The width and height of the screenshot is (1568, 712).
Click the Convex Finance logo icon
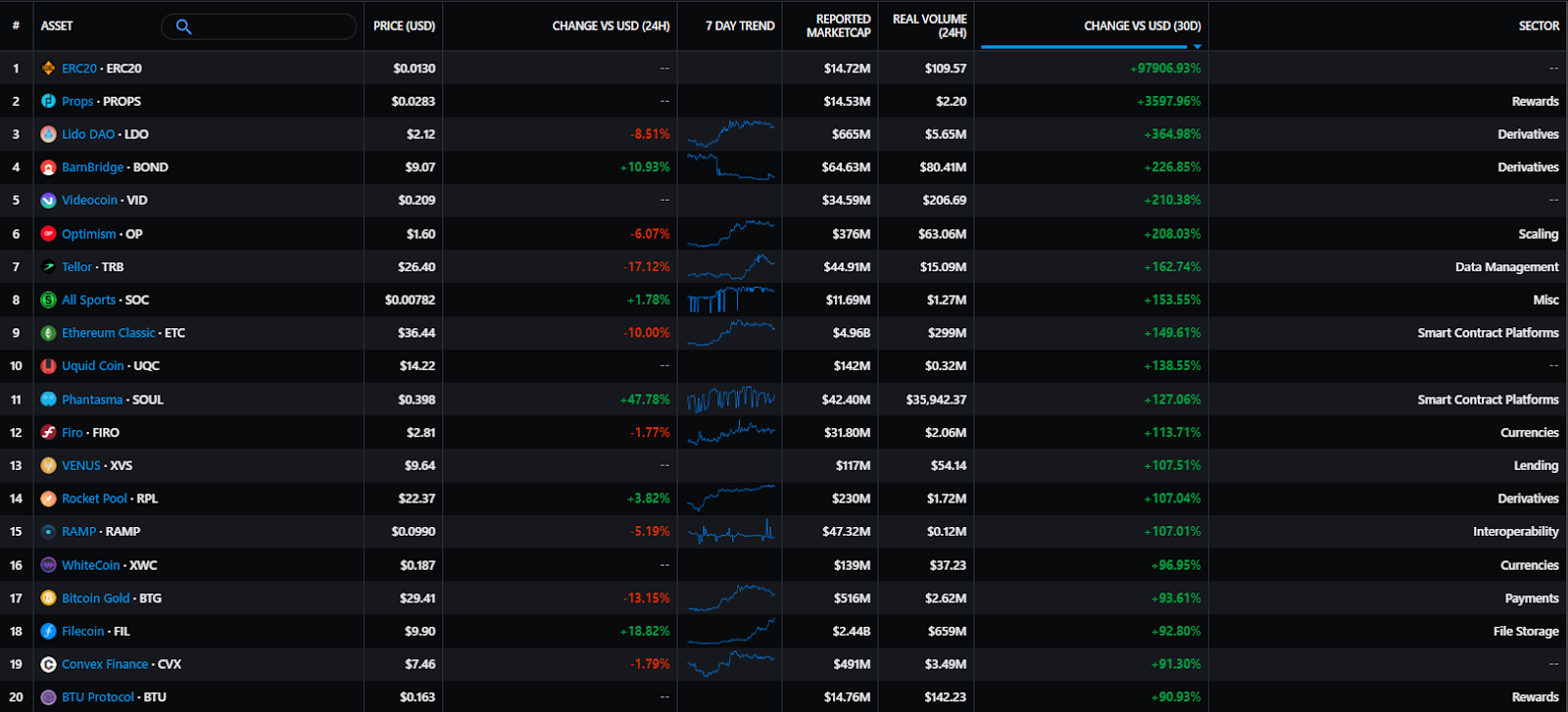(x=48, y=664)
